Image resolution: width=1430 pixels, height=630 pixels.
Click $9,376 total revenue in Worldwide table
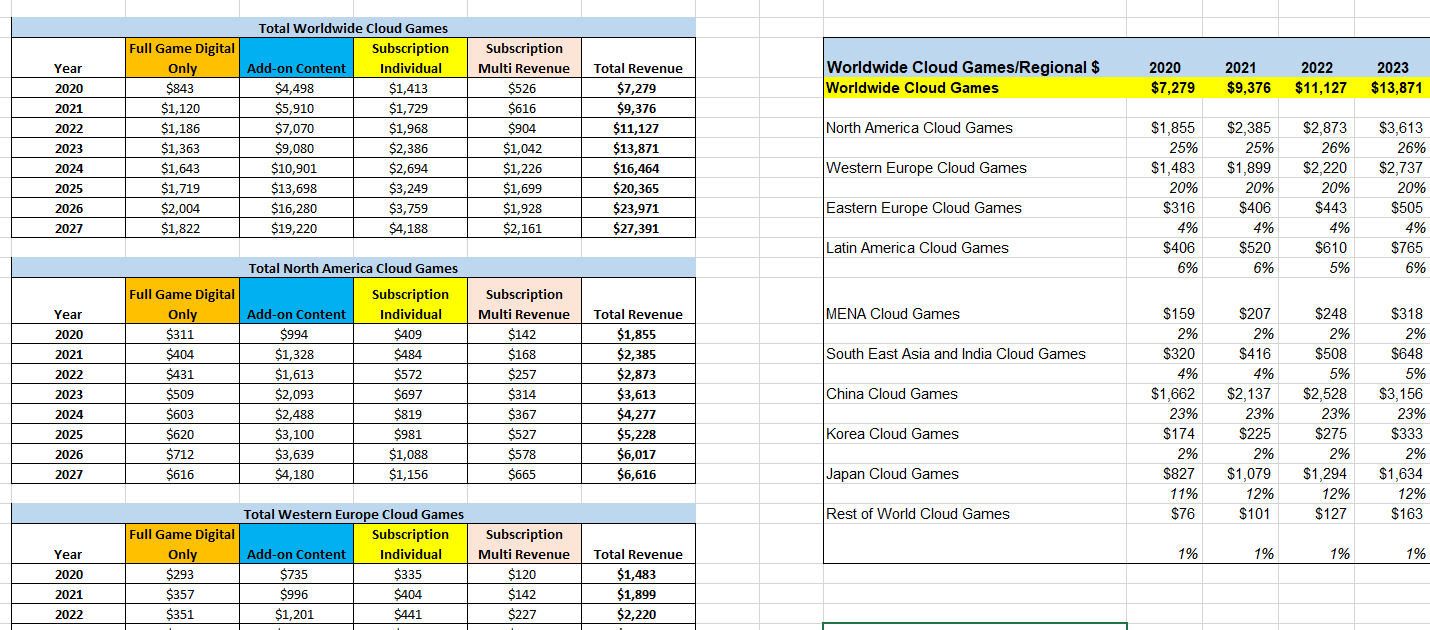pos(638,108)
